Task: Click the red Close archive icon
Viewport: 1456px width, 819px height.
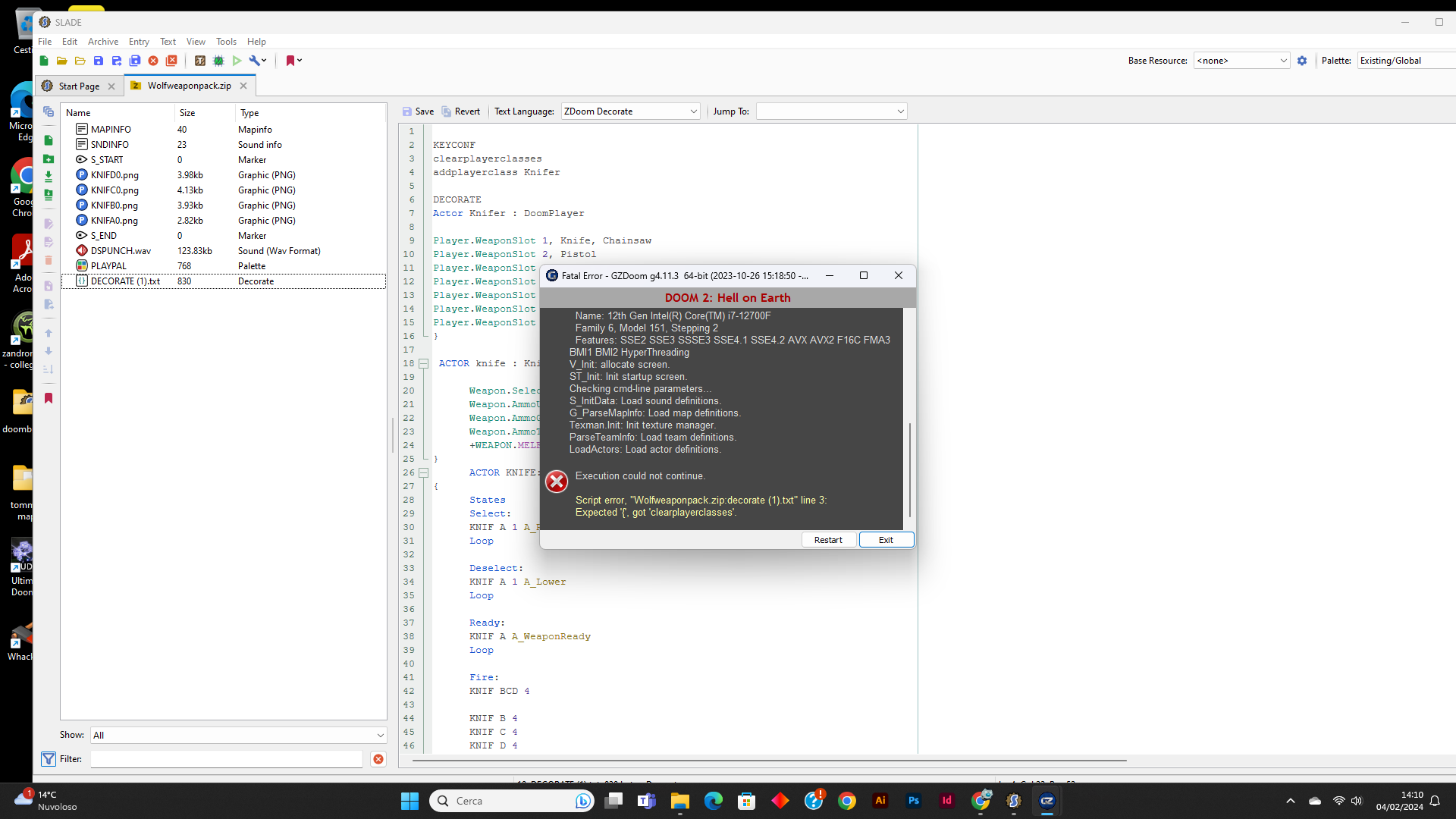Action: pos(153,61)
